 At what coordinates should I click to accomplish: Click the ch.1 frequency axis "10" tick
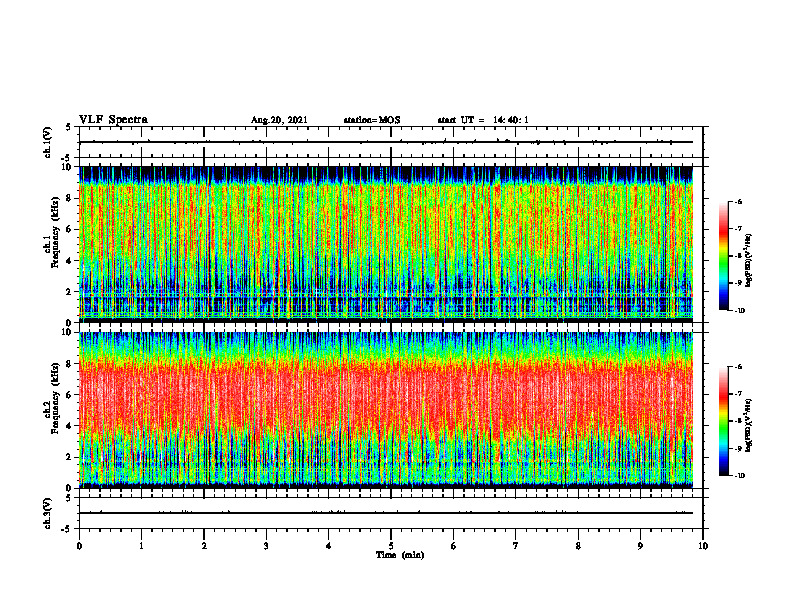69,167
